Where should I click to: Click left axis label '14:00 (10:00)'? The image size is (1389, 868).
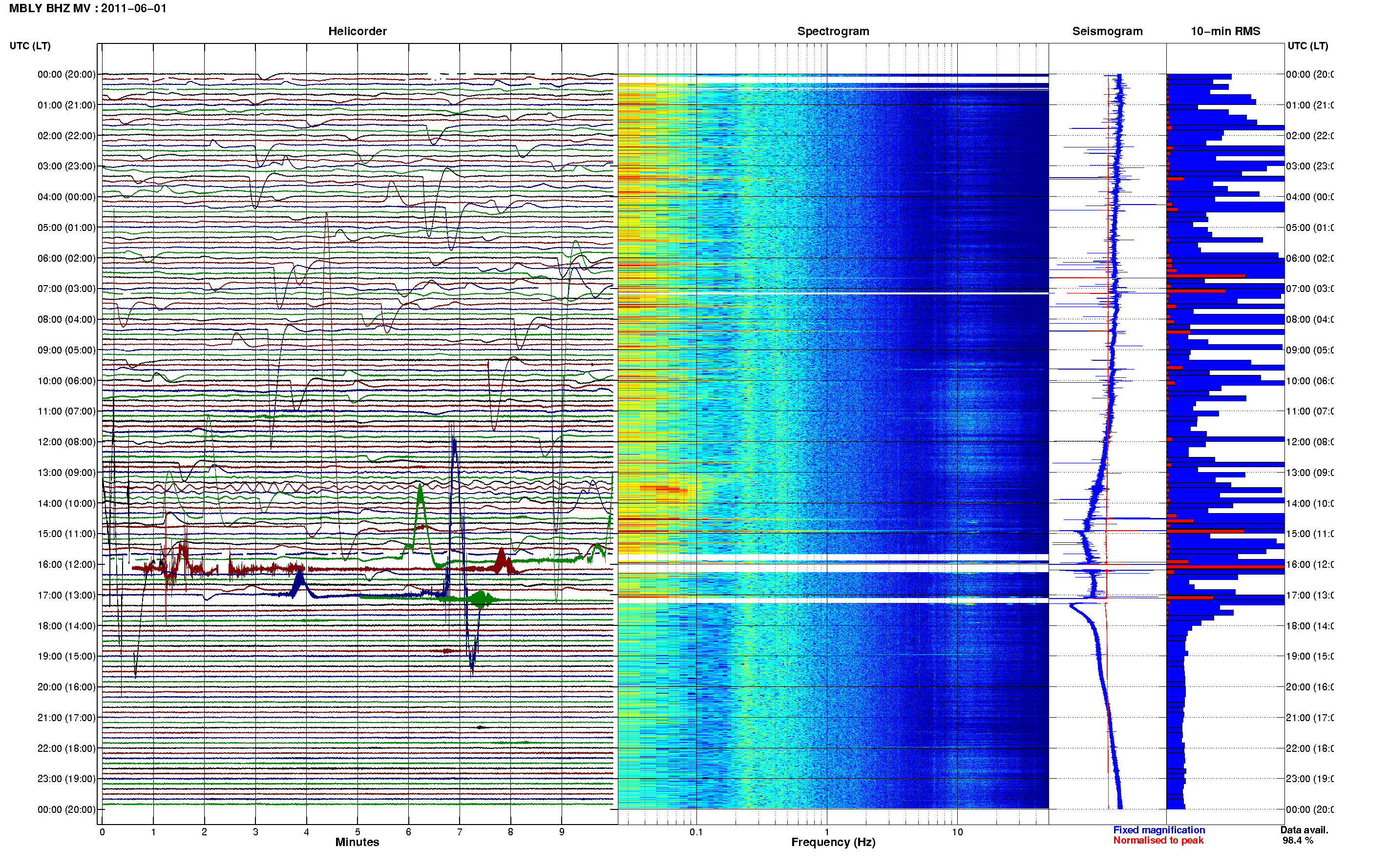click(x=66, y=503)
